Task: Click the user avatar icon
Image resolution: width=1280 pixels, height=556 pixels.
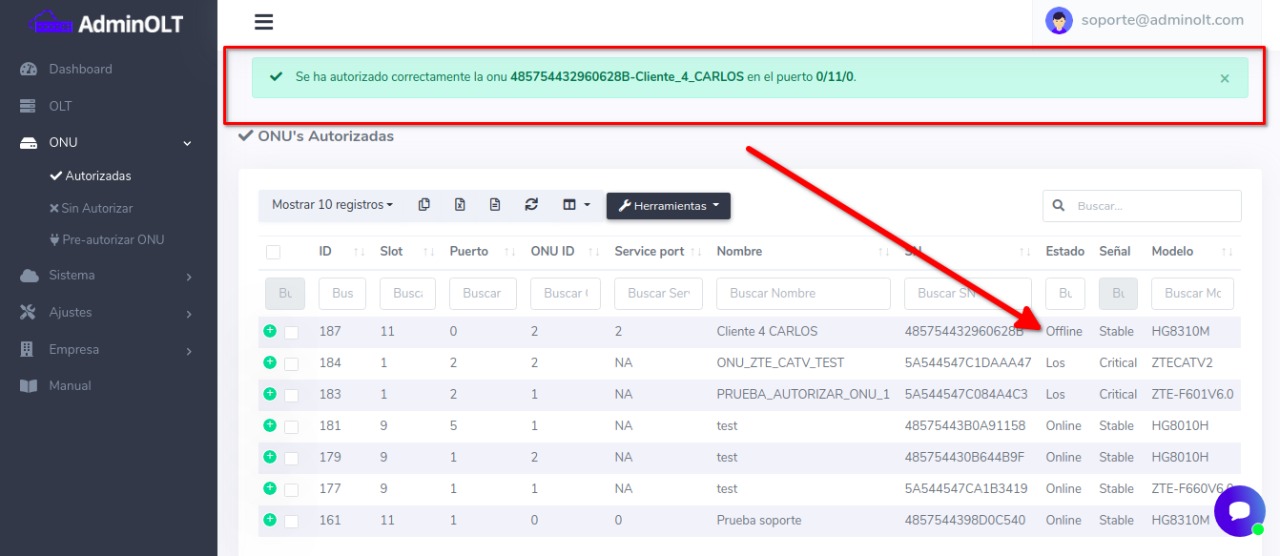Action: click(x=1058, y=20)
